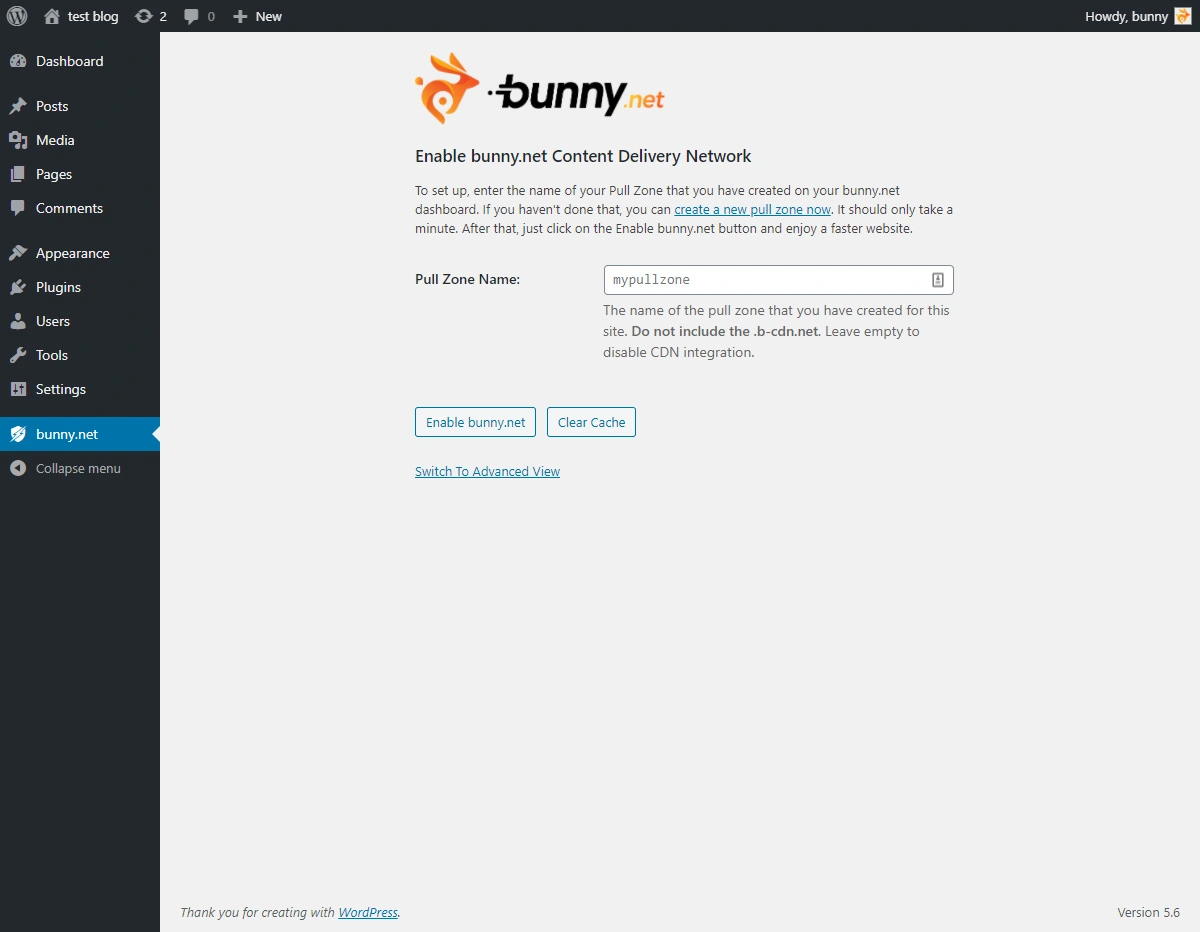
Task: Click the Pull Zone Name label
Action: click(467, 279)
